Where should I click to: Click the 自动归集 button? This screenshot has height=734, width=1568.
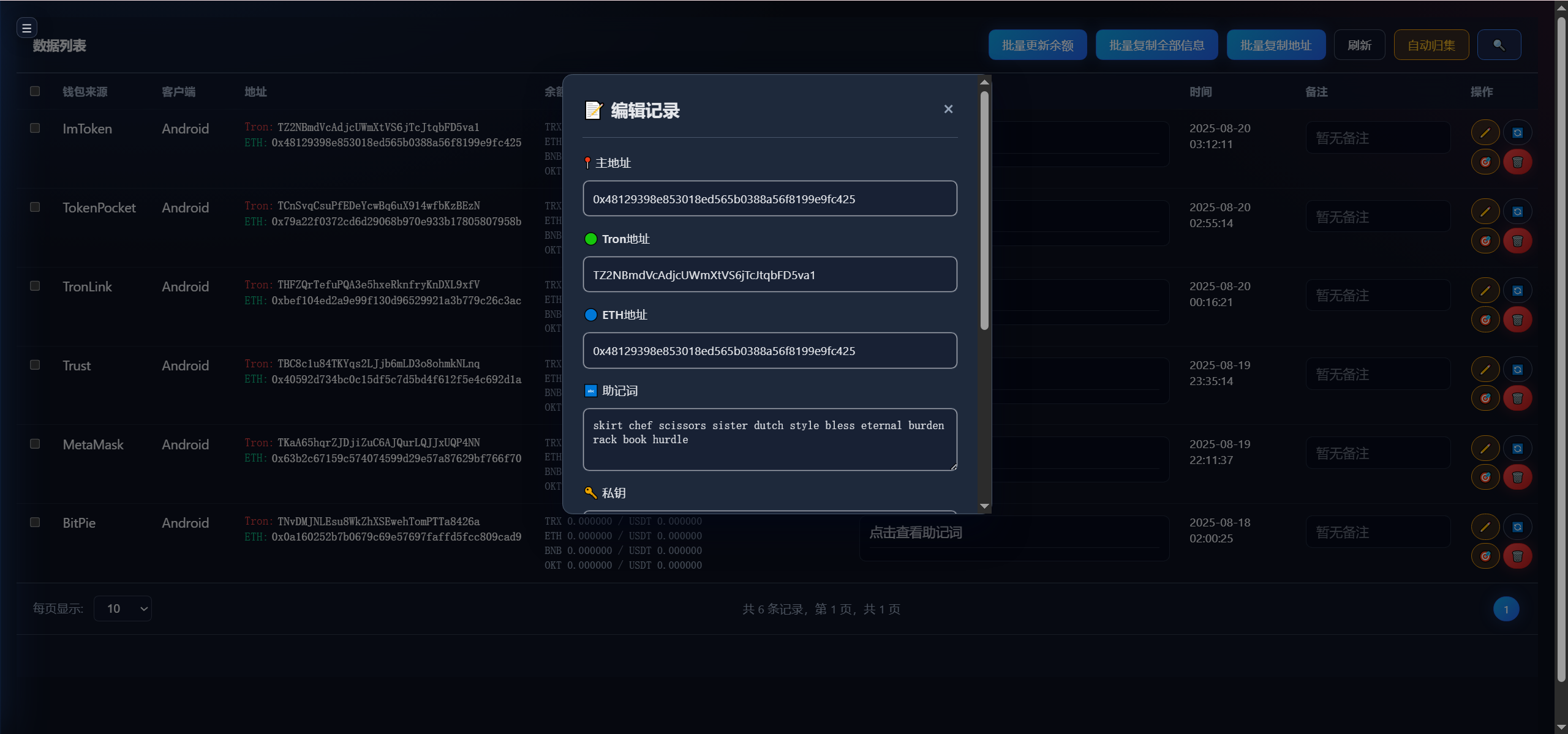1431,45
